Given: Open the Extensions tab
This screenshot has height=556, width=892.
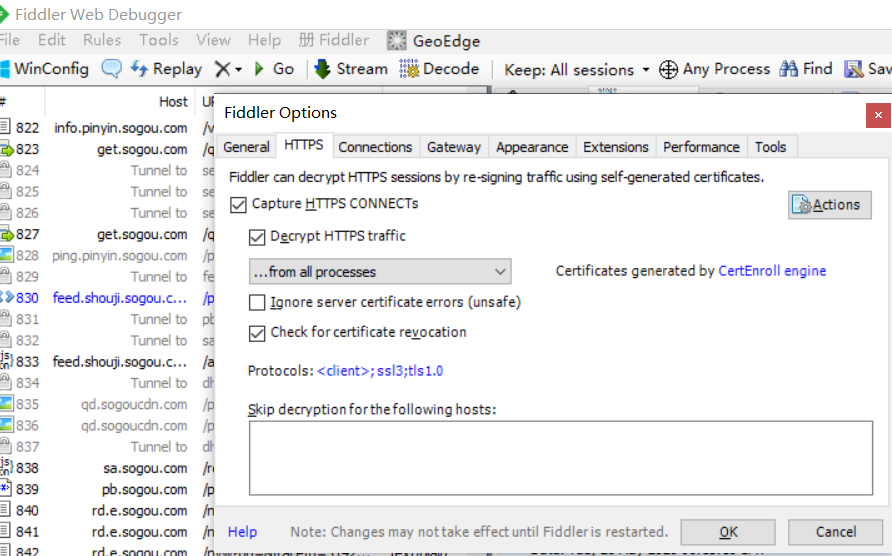Looking at the screenshot, I should pos(616,147).
